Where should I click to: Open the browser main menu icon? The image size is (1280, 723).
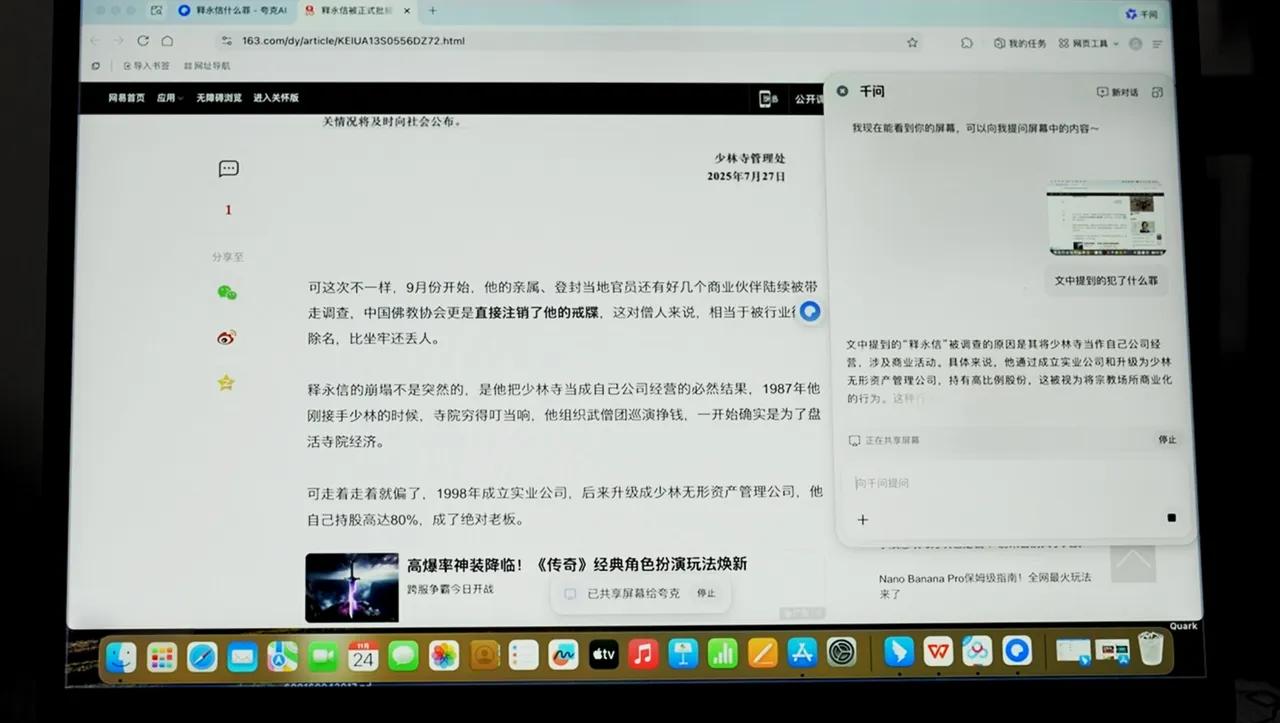click(x=1157, y=44)
